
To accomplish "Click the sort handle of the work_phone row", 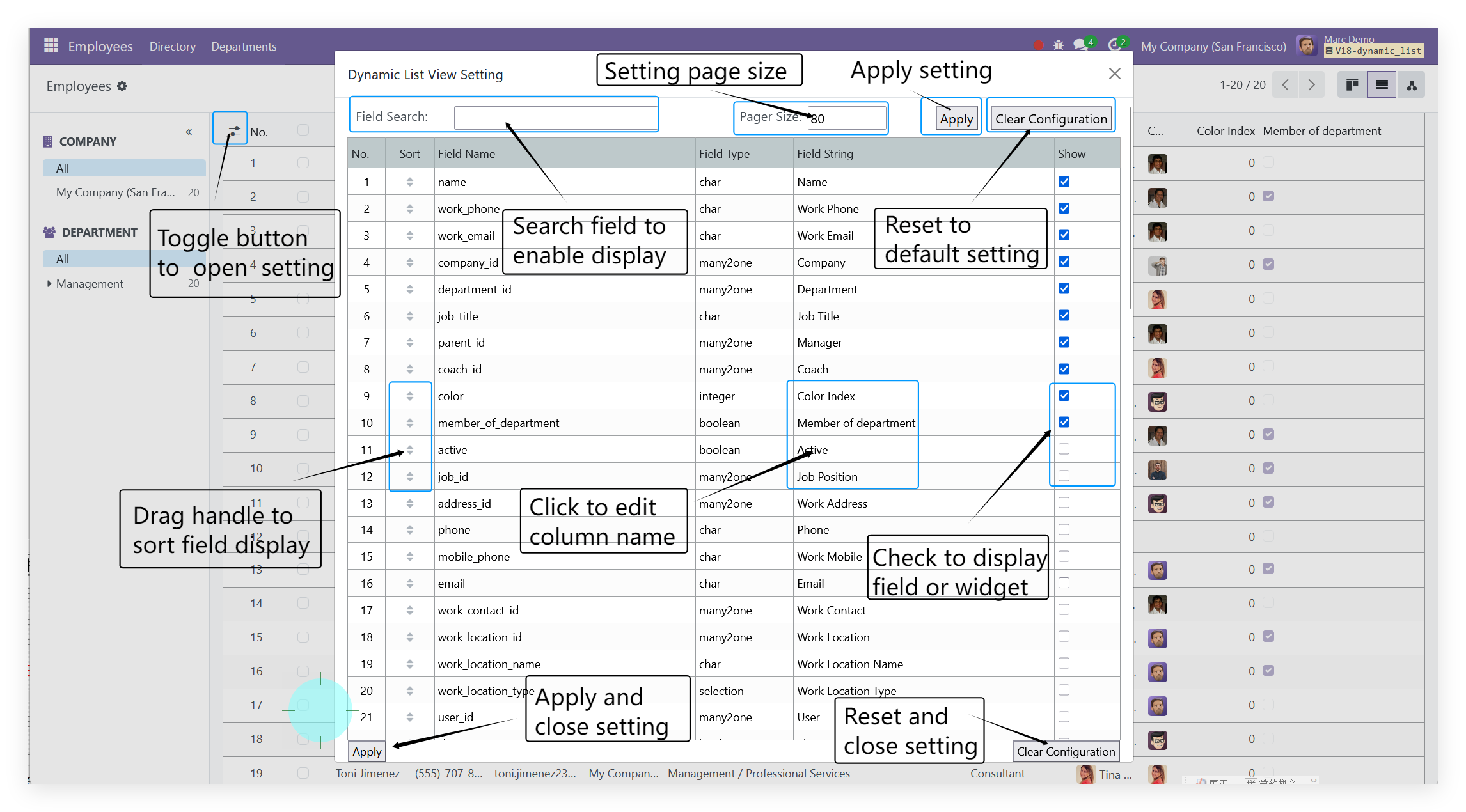I will click(x=409, y=209).
